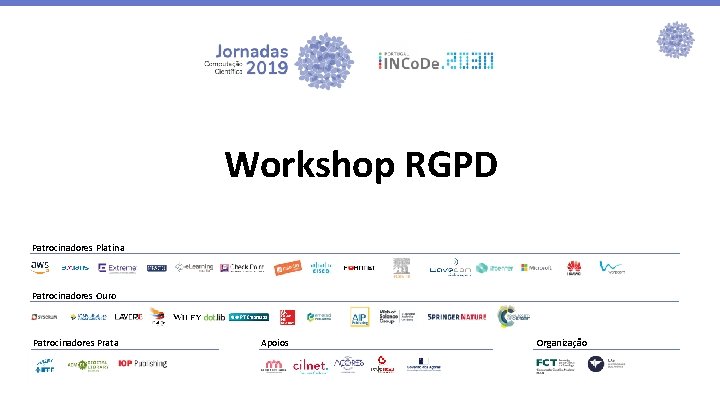Click the dark circular FCCN logo
Viewport: 720px width, 405px height.
(596, 364)
